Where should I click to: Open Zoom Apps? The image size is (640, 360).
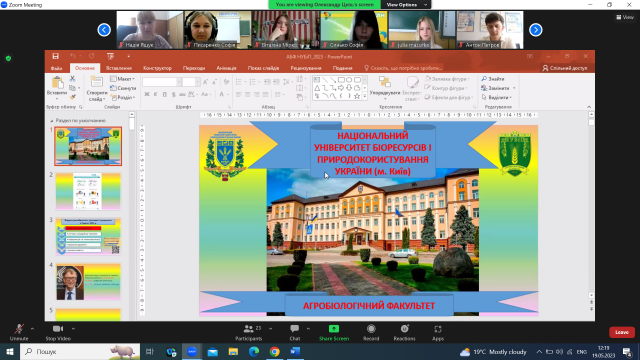438,332
